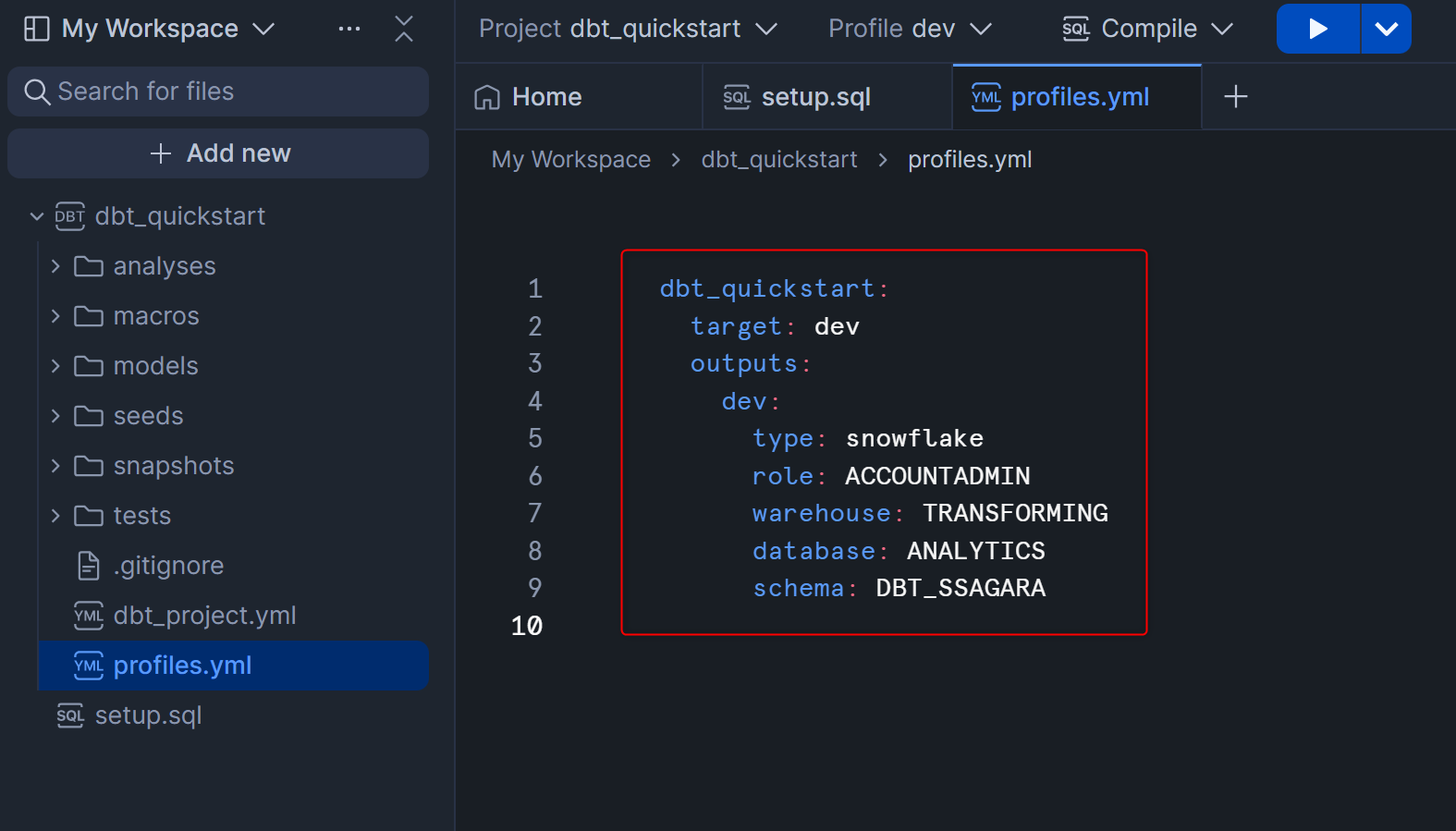Click the 'ANALYTICS' database value
The image size is (1456, 831).
976,551
